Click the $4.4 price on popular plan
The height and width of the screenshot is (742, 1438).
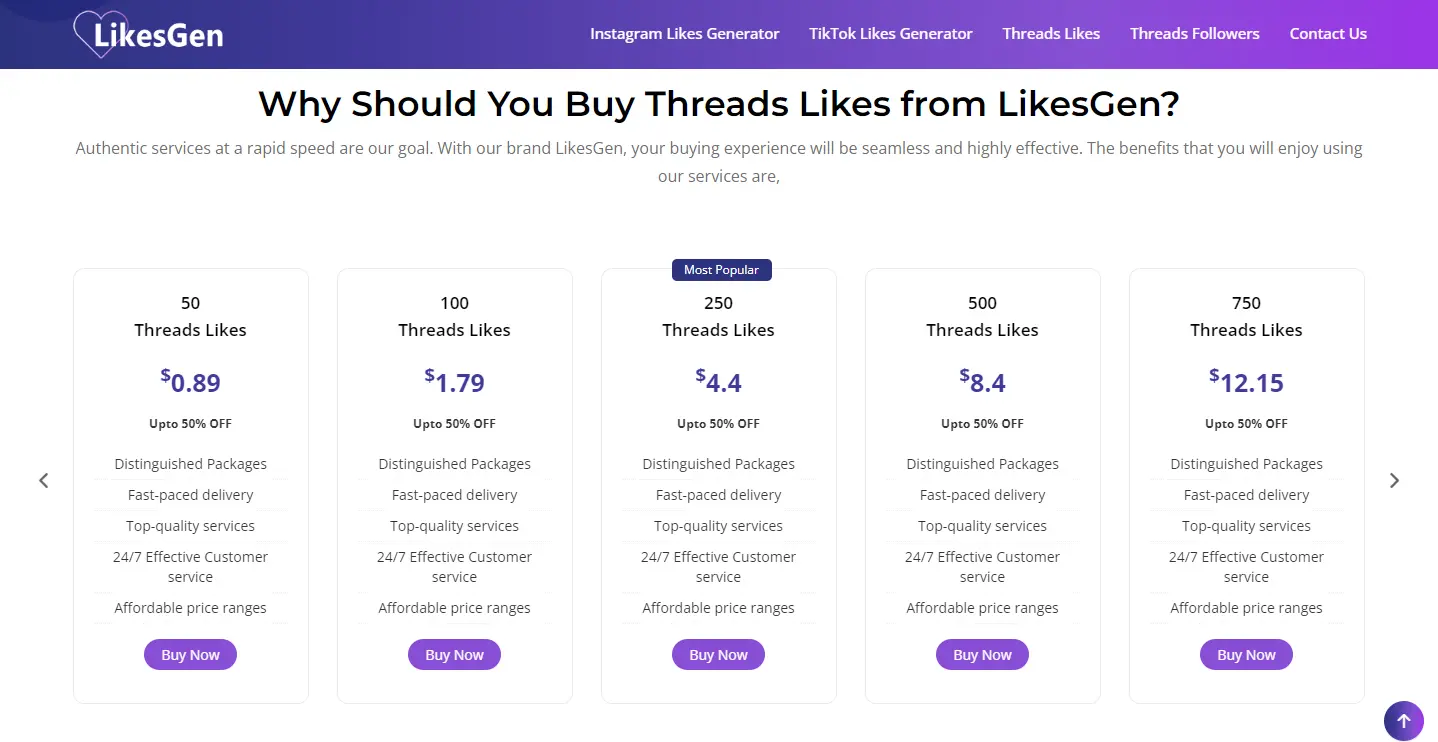(718, 381)
